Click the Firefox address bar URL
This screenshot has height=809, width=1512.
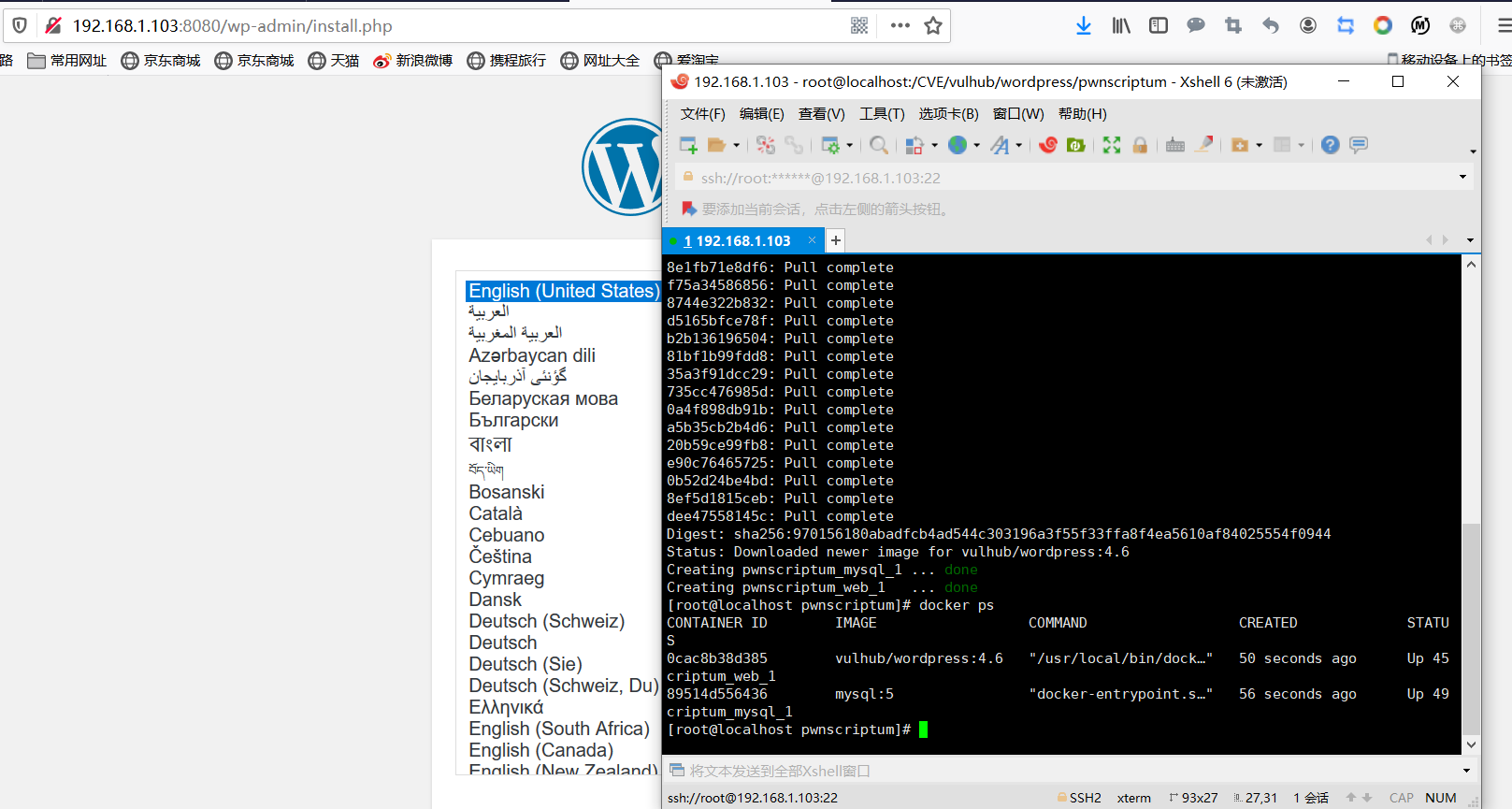click(x=233, y=26)
